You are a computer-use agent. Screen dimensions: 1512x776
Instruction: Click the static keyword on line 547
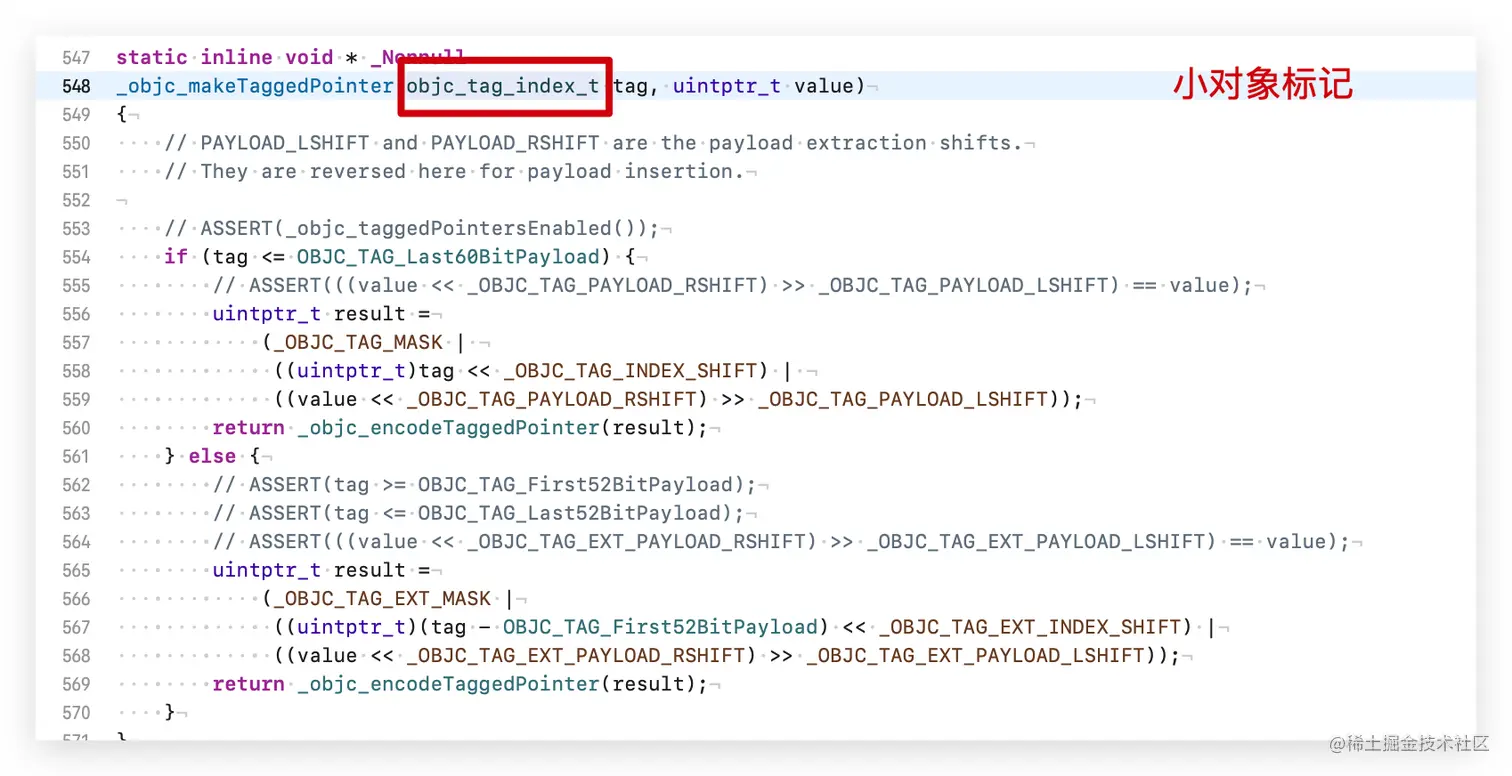coord(151,57)
